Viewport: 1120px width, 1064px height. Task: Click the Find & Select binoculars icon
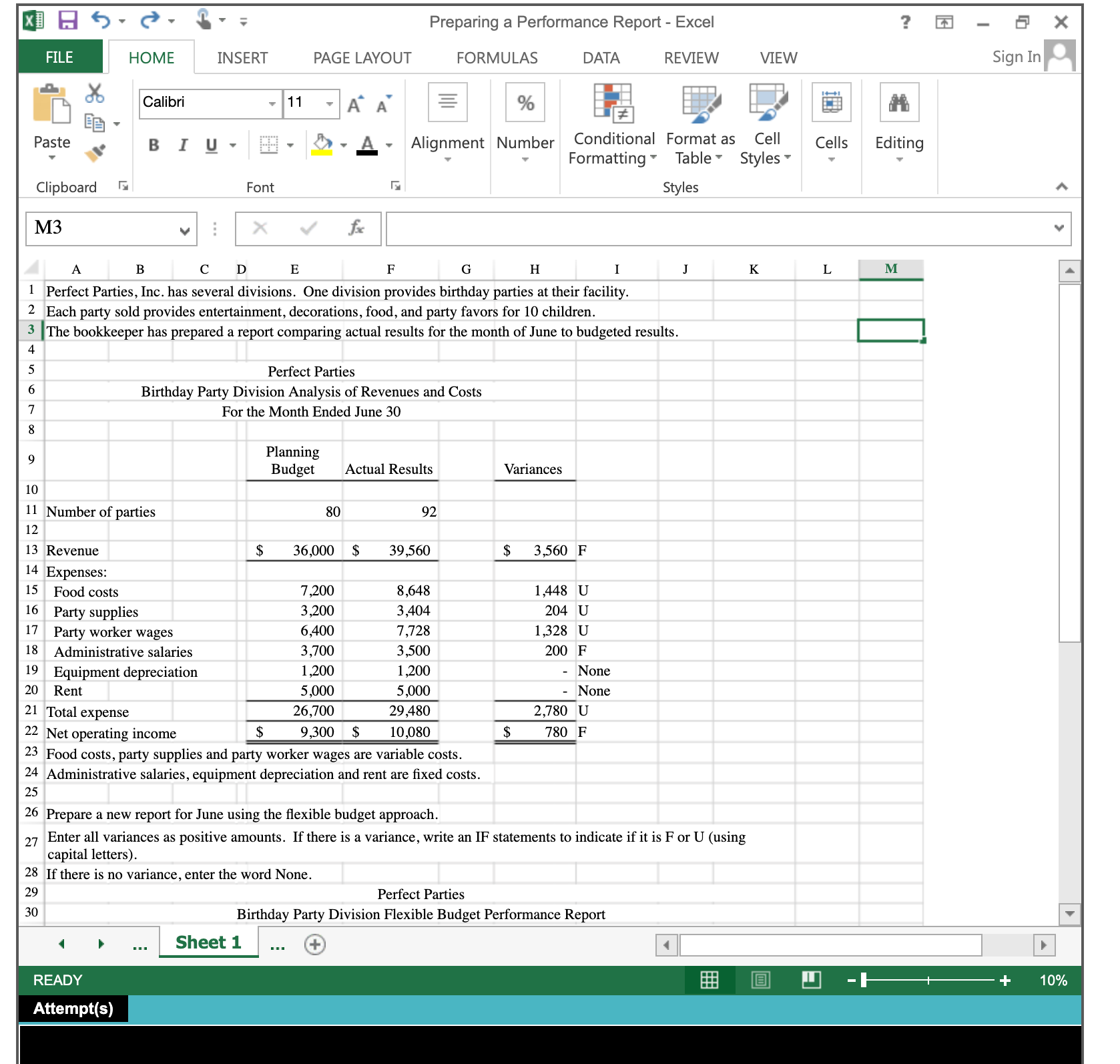pos(900,103)
